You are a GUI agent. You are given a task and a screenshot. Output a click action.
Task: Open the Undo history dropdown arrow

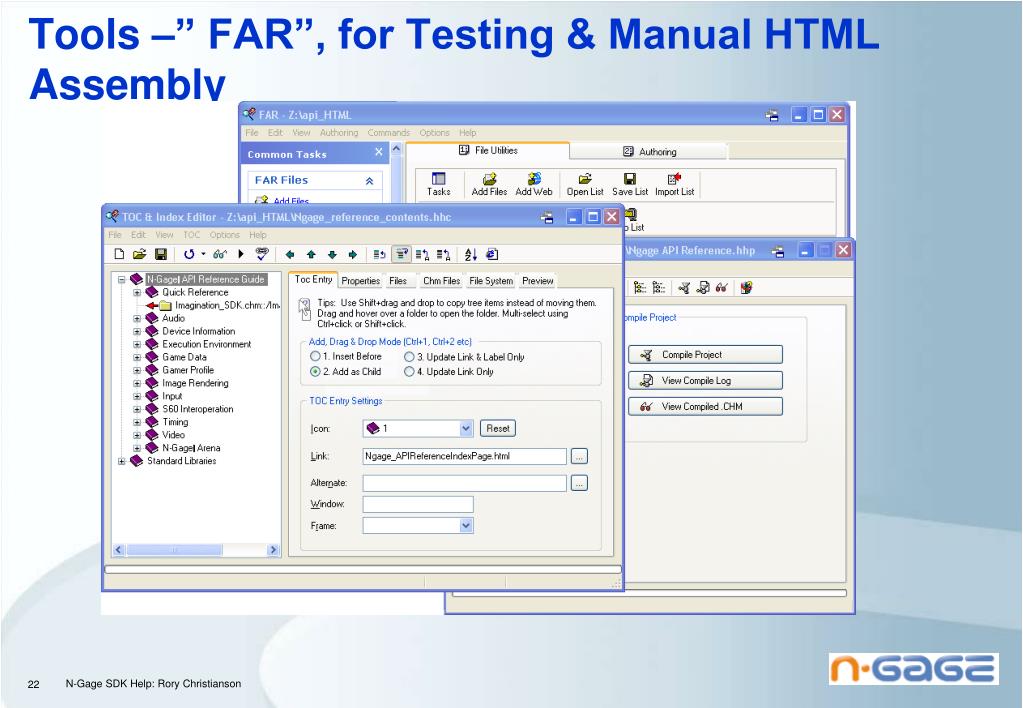pos(203,254)
